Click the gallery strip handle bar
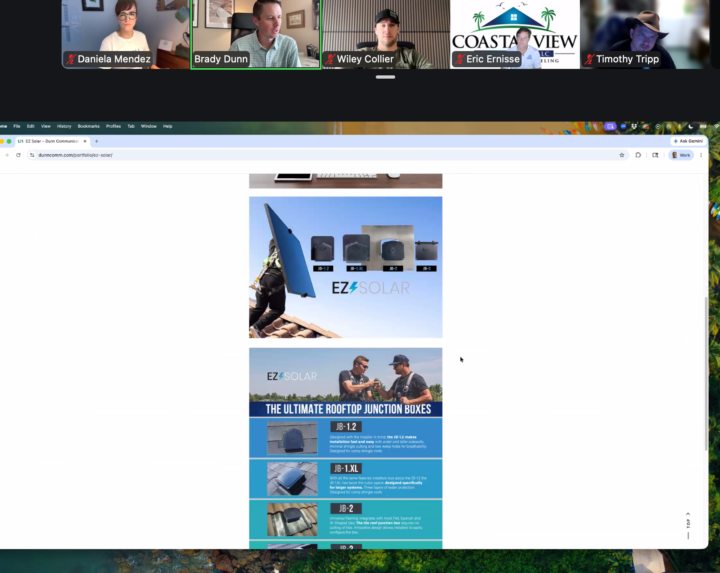Image resolution: width=720 pixels, height=573 pixels. tap(385, 77)
